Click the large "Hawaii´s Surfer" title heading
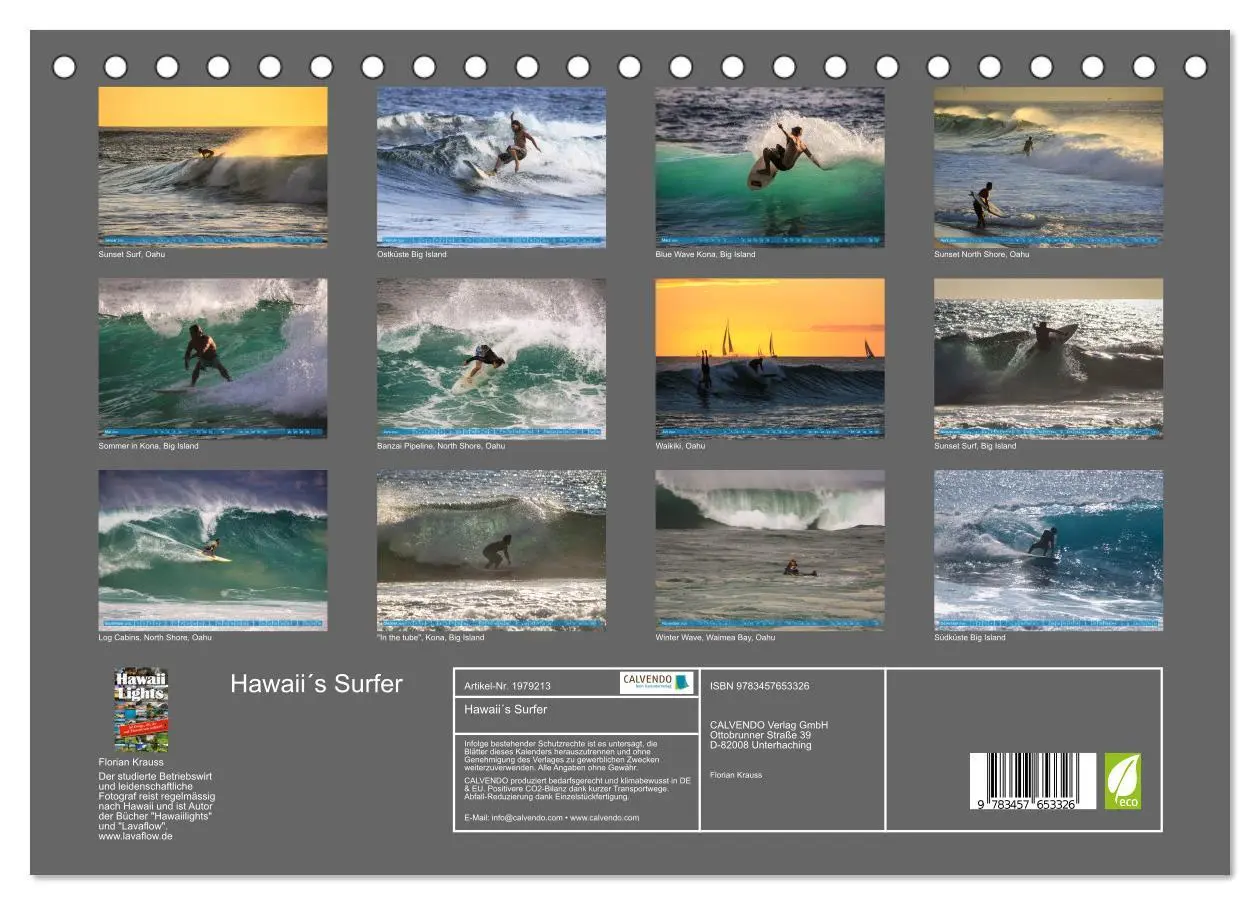Viewport: 1260px width, 905px height. [x=316, y=684]
